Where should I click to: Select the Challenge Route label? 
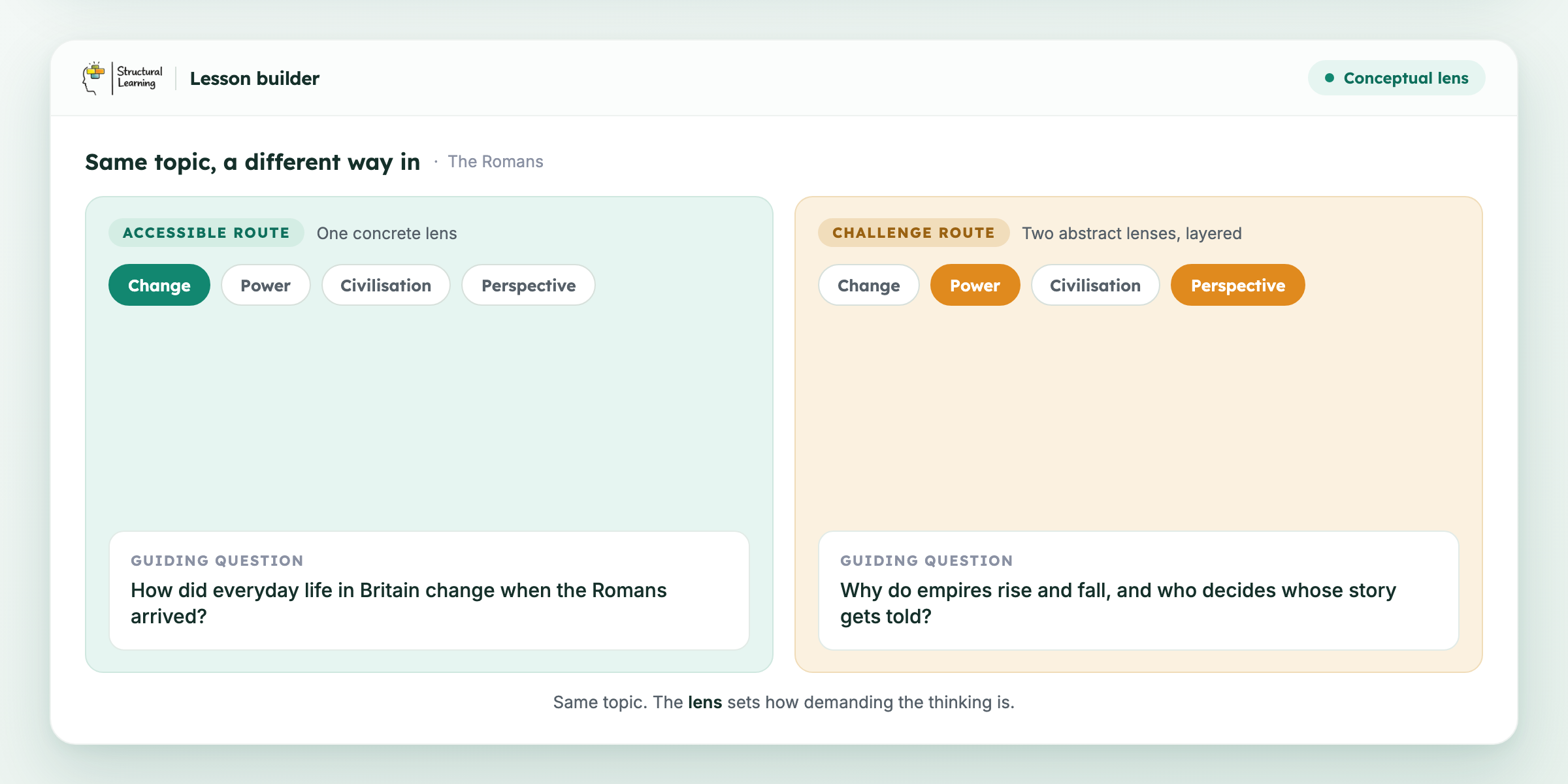pyautogui.click(x=913, y=233)
